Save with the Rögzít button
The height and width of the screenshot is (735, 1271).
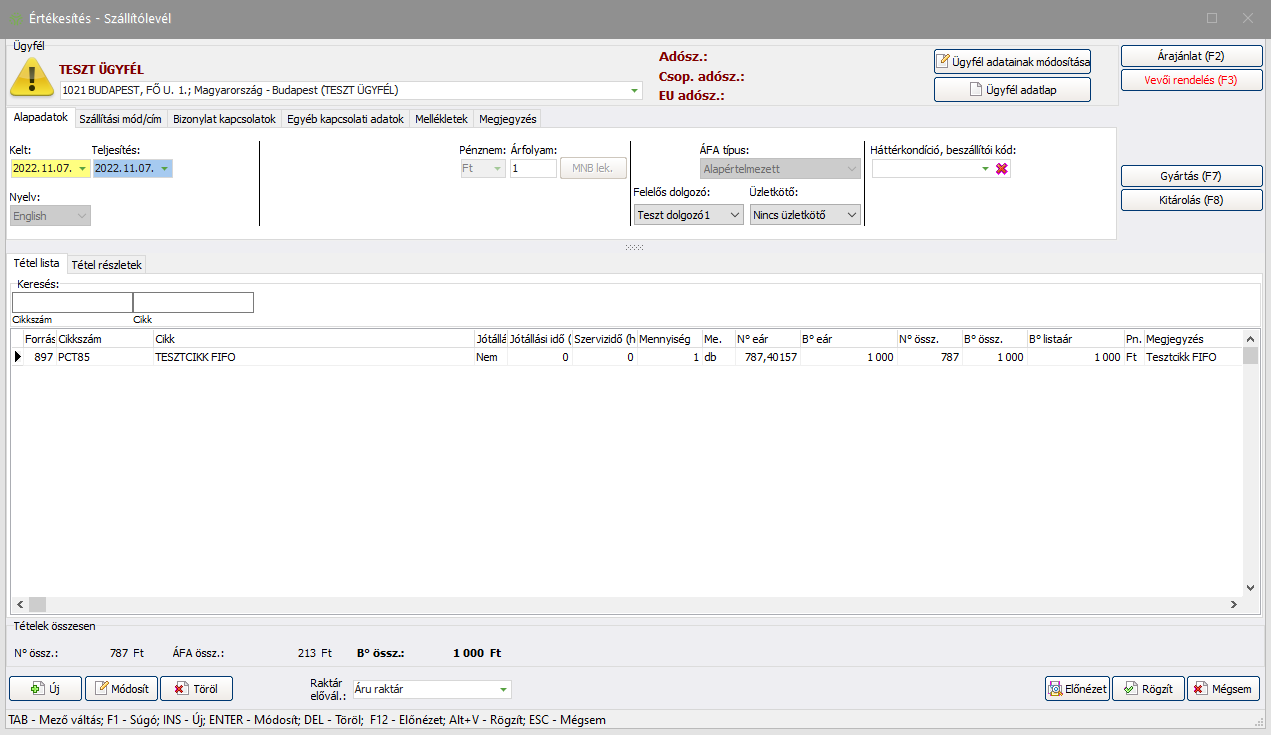pos(1147,688)
